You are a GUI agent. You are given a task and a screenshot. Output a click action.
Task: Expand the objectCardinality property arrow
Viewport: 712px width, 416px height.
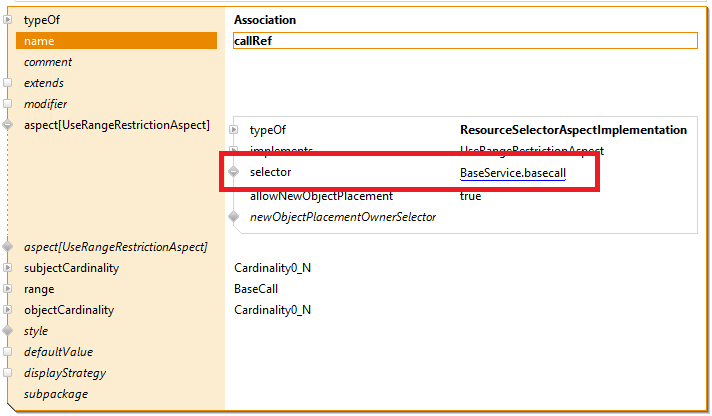(x=9, y=310)
